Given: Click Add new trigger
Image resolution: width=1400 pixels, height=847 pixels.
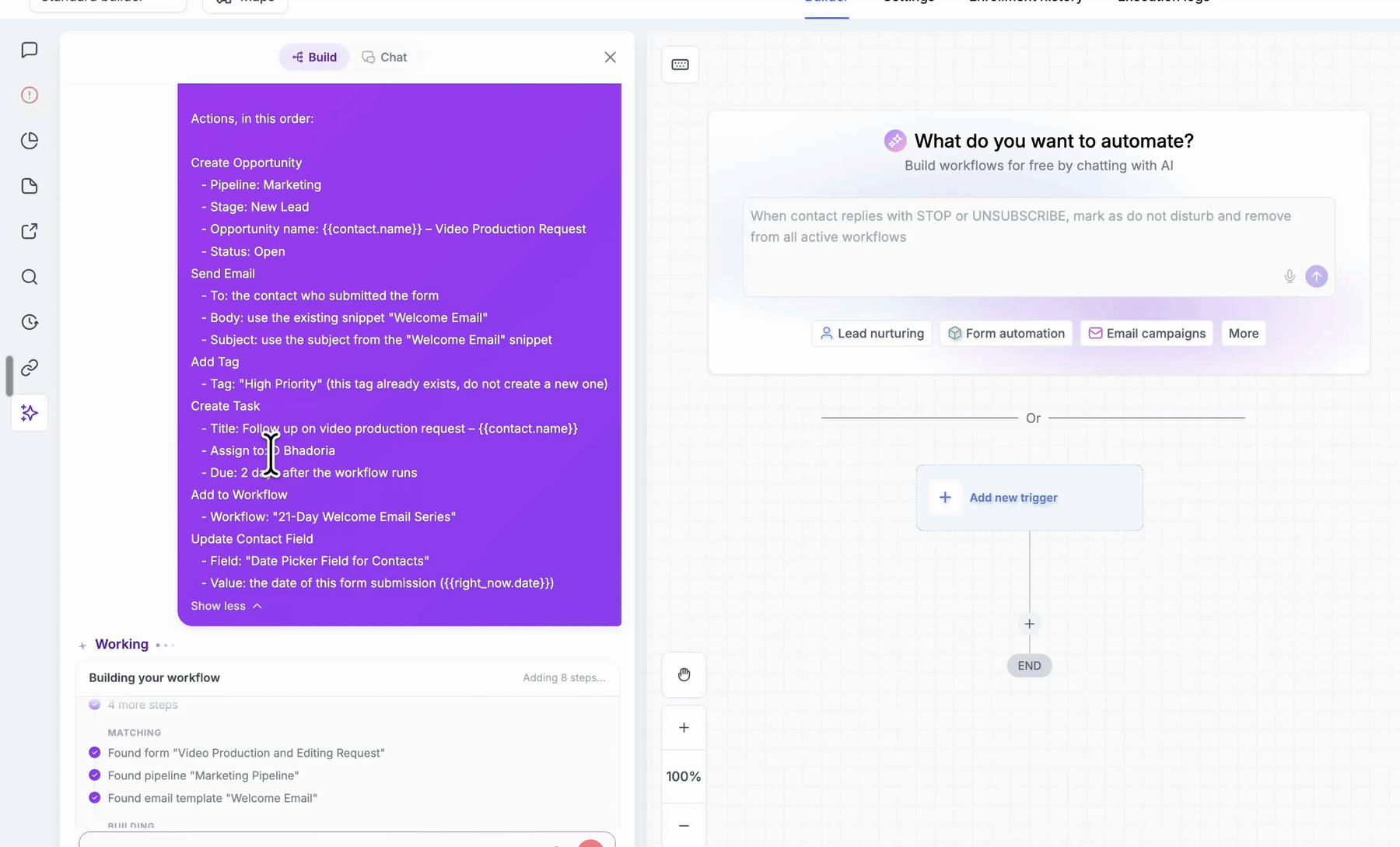Looking at the screenshot, I should click(x=1029, y=498).
